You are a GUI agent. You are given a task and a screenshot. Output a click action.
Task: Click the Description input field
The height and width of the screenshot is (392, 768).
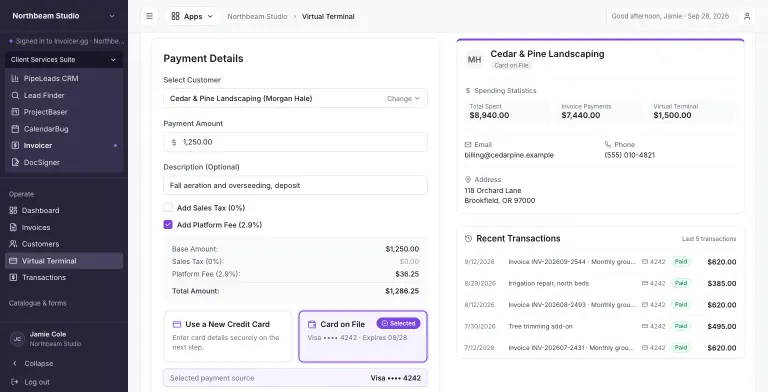[x=295, y=185]
